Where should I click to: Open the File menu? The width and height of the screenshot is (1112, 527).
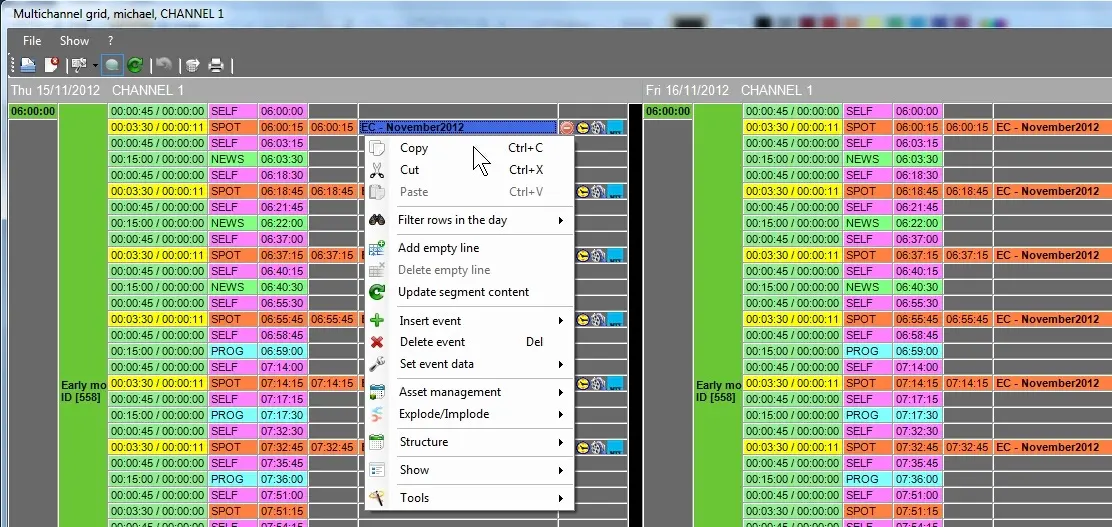(x=32, y=41)
